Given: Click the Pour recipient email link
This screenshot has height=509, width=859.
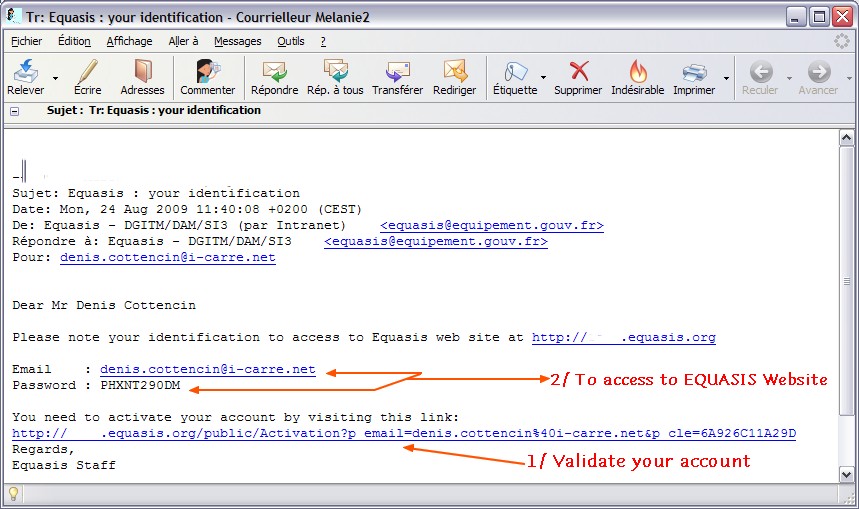Looking at the screenshot, I should tap(168, 257).
